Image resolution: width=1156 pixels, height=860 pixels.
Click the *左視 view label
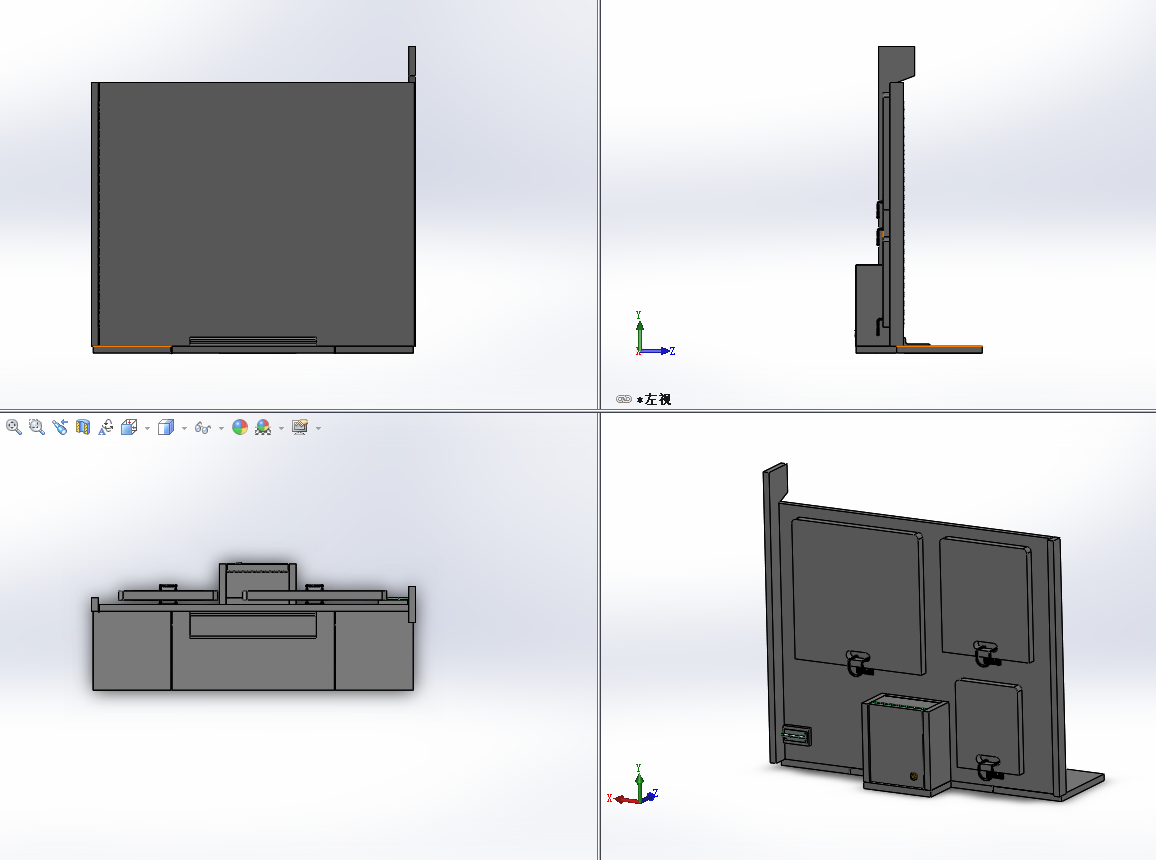click(x=654, y=399)
